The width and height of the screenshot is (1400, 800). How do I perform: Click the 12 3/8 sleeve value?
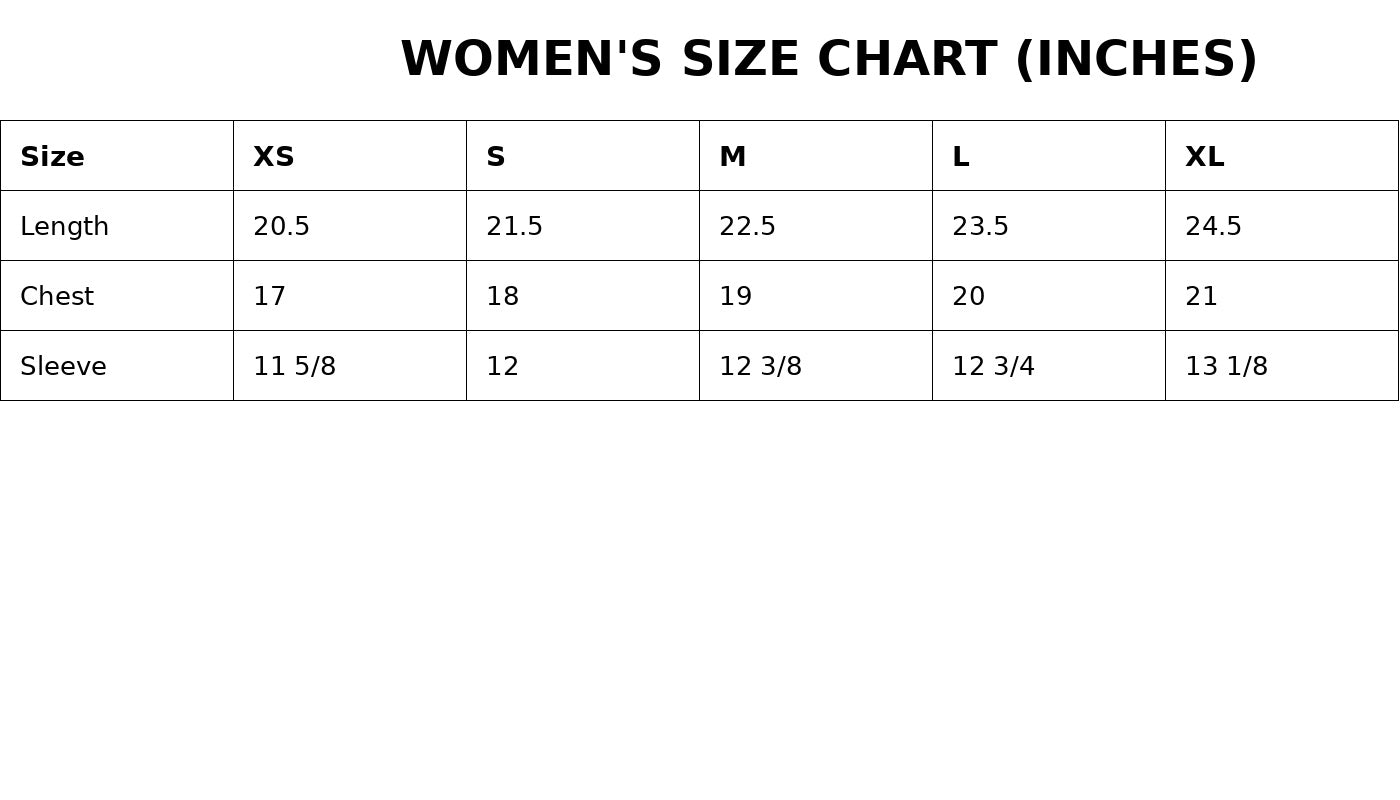click(x=761, y=367)
